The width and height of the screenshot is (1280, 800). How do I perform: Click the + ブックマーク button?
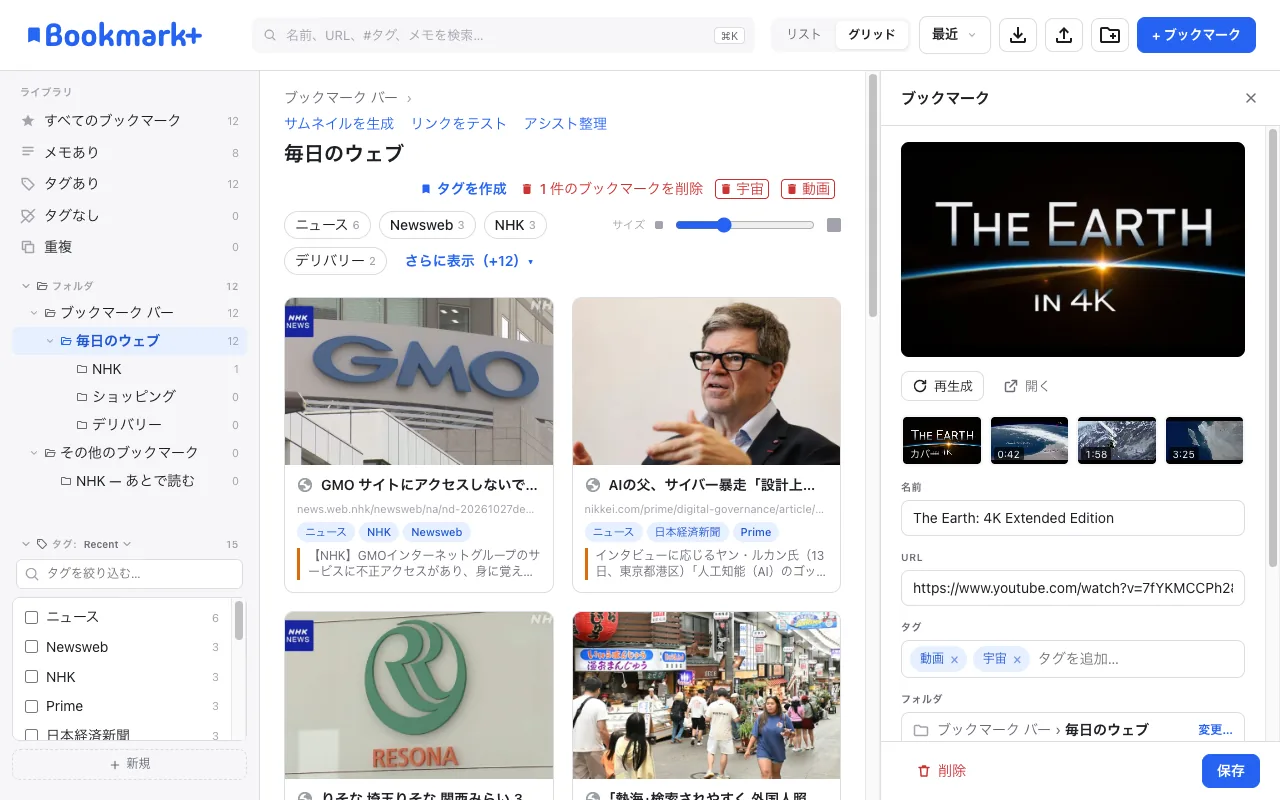pyautogui.click(x=1196, y=35)
